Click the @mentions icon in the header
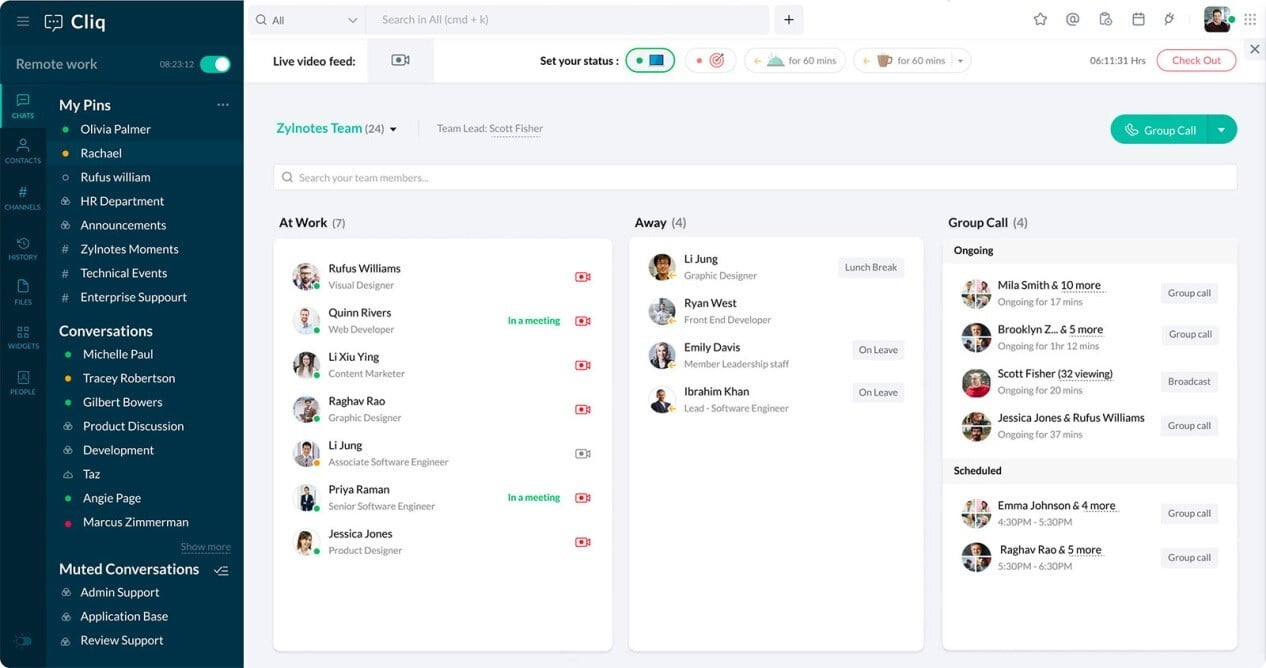Image resolution: width=1266 pixels, height=668 pixels. pos(1070,19)
